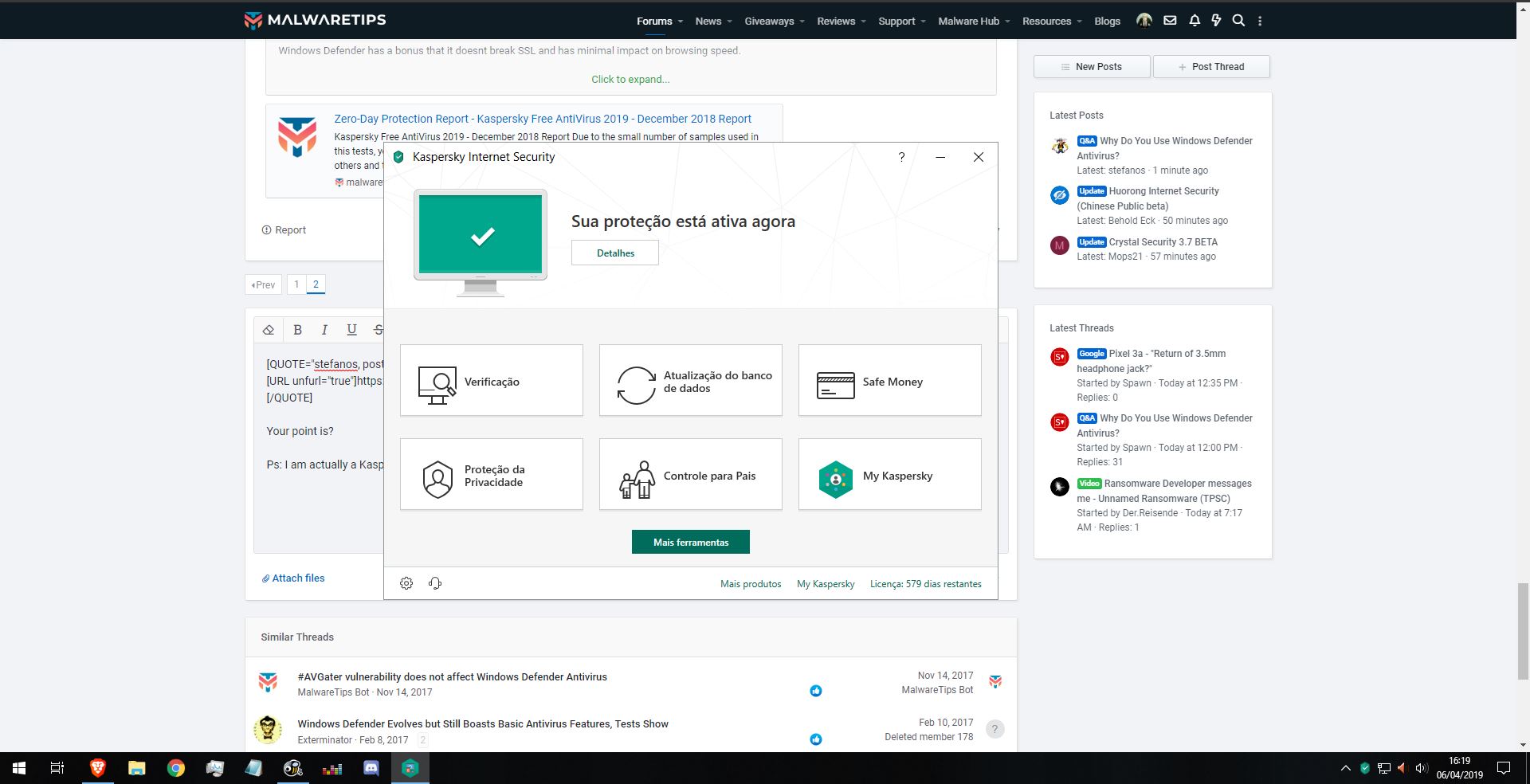Open the Zero-Day Protection Report link
Viewport: 1530px width, 784px height.
pyautogui.click(x=543, y=119)
